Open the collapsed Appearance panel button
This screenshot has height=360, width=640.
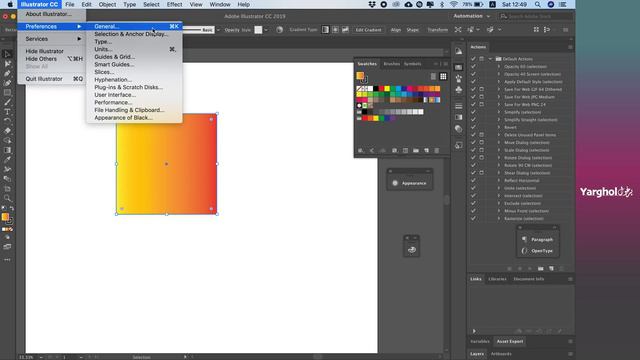(410, 183)
